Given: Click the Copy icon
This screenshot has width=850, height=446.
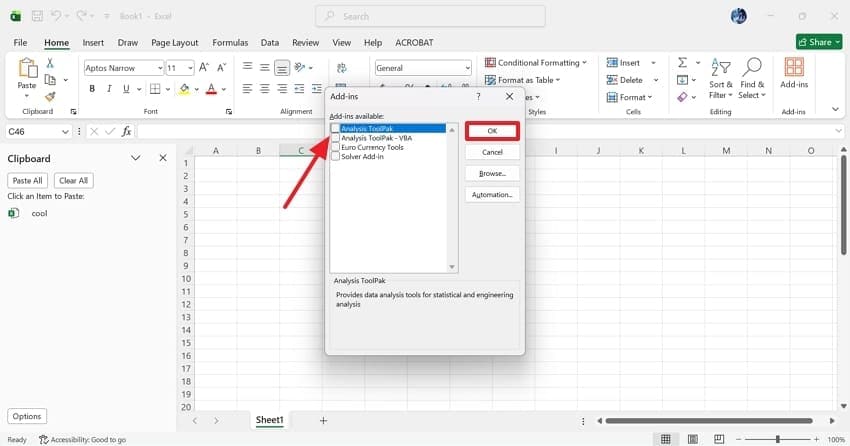Looking at the screenshot, I should (50, 80).
